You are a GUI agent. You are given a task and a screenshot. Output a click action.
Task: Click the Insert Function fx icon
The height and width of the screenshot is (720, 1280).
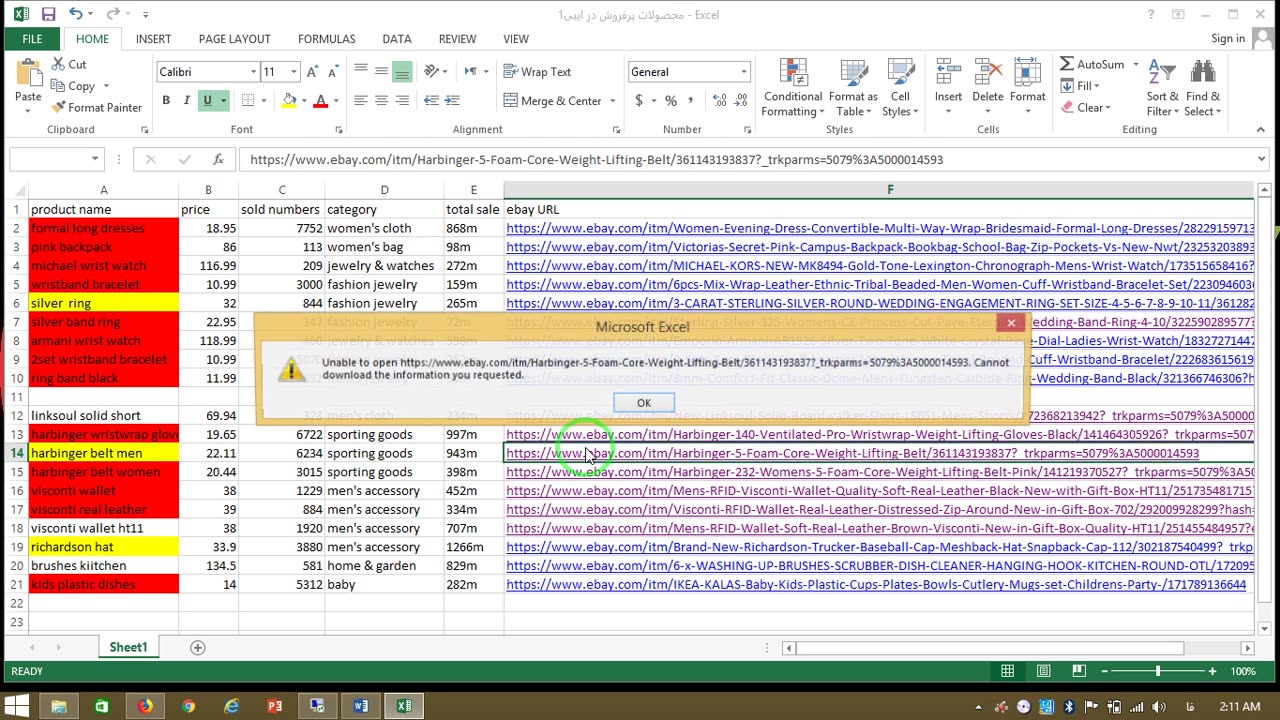coord(218,160)
